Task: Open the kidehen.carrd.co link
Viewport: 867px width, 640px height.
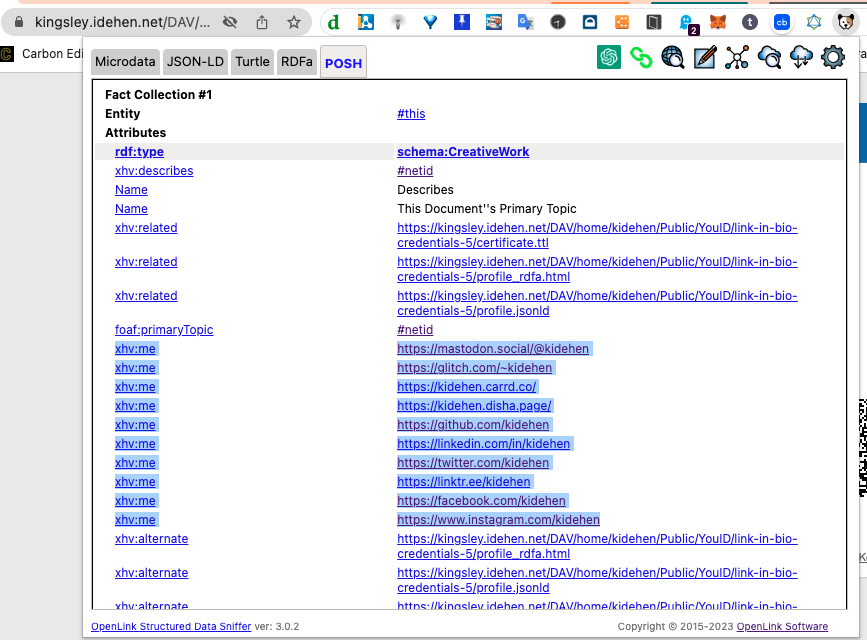Action: click(x=467, y=387)
